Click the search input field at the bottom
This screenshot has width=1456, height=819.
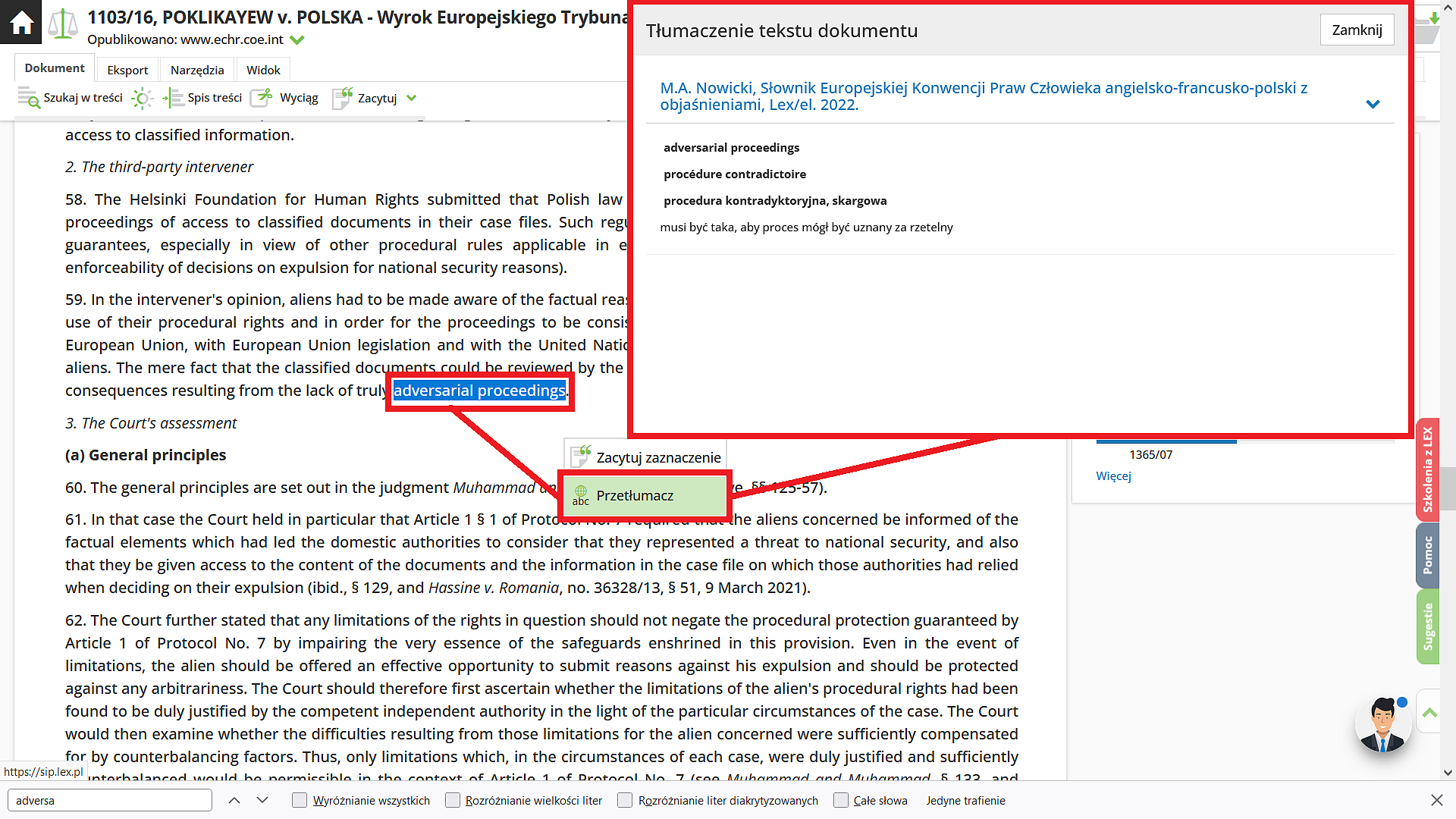coord(110,800)
